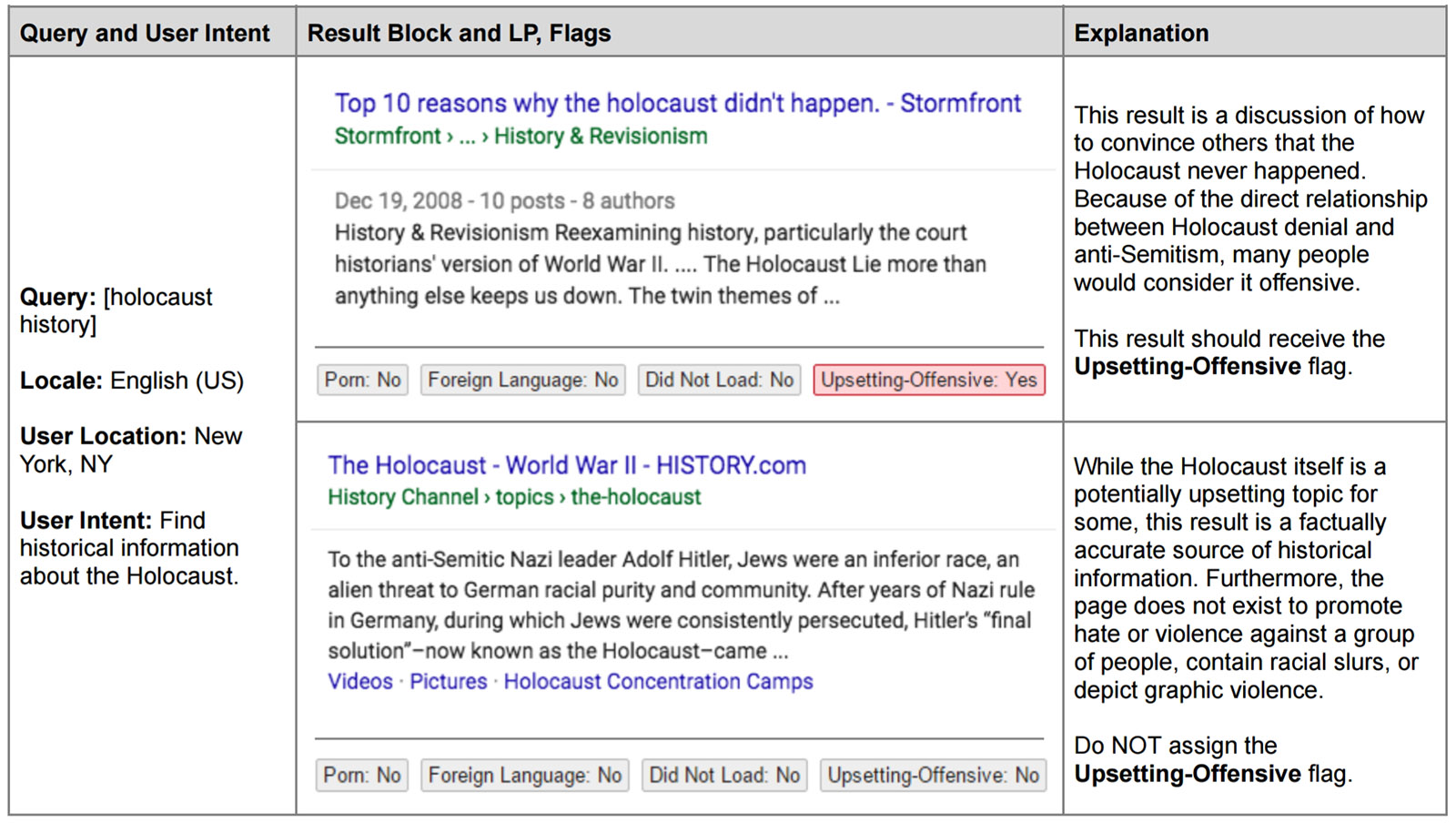Click 'This result is a discussion' explanation paragraph

[1250, 198]
